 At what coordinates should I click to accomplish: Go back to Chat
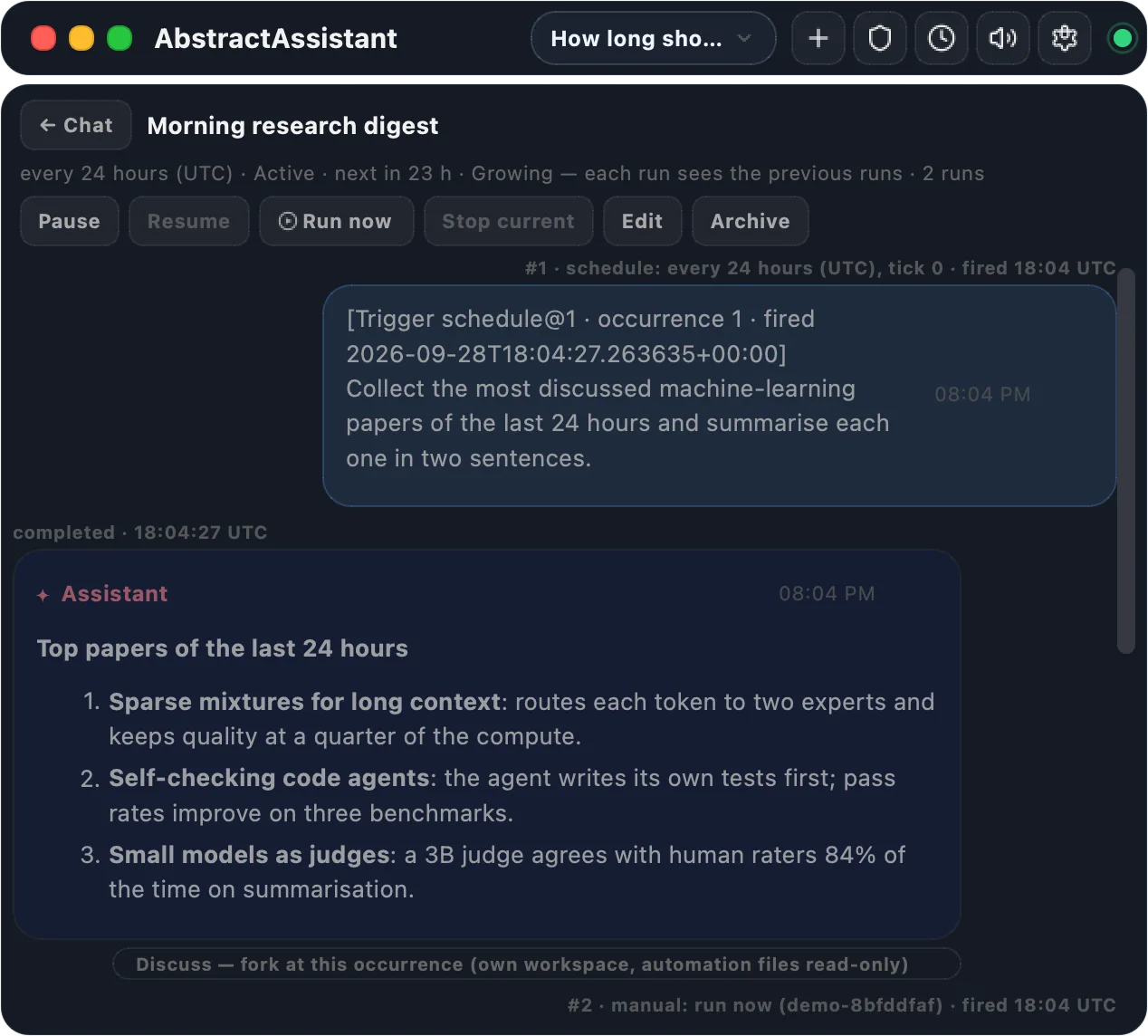76,125
